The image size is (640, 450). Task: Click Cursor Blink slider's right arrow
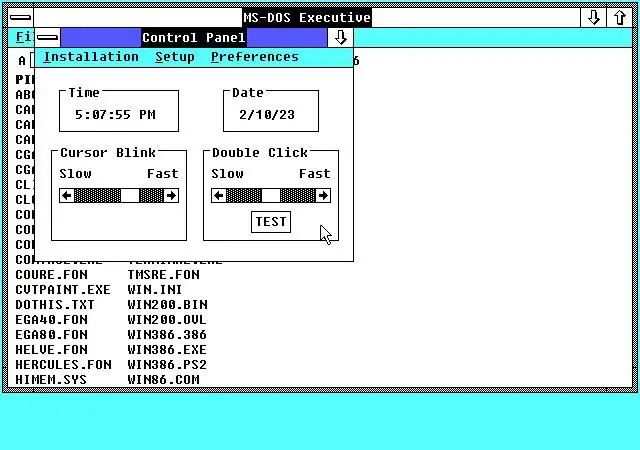(171, 196)
